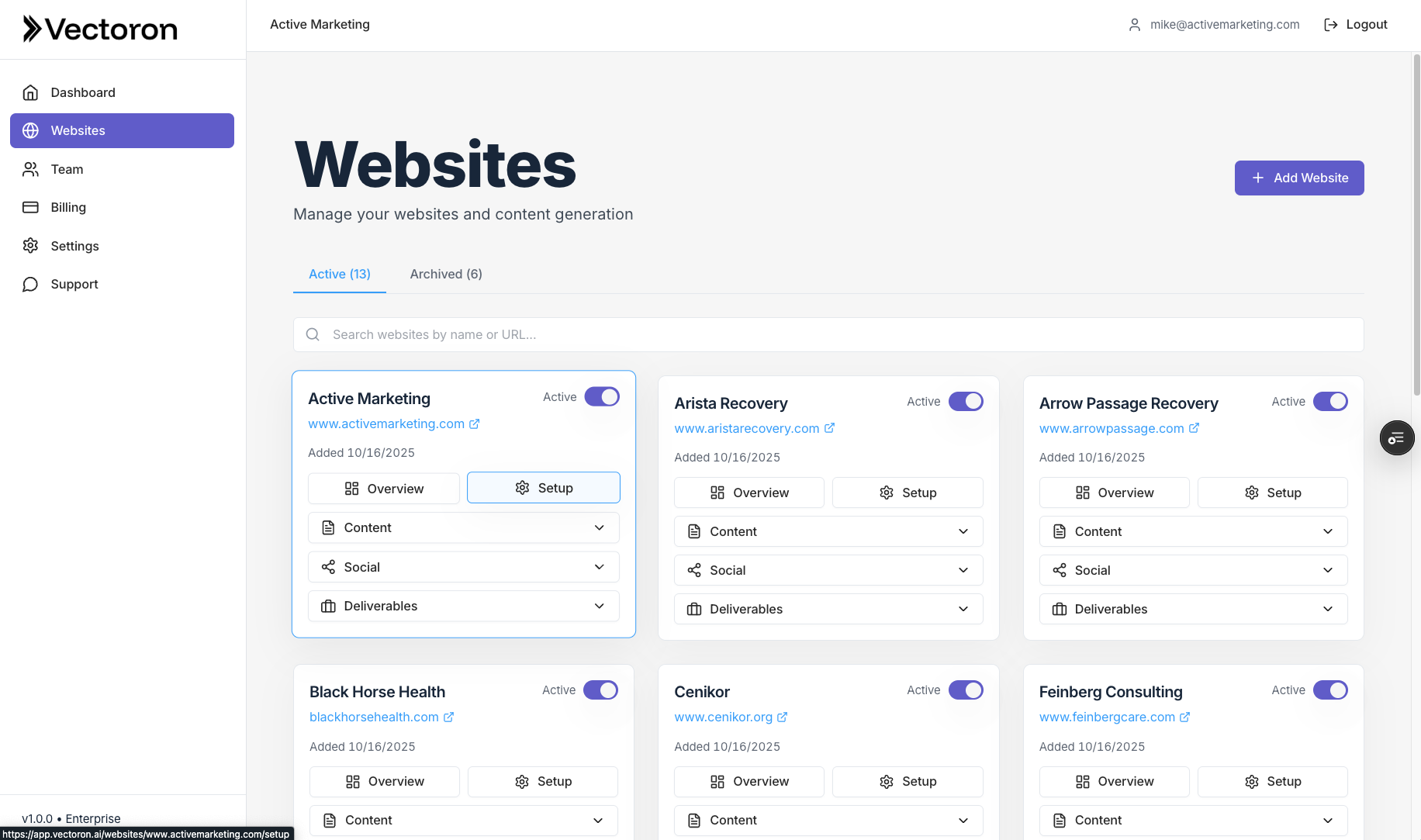Switch to the Archived websites tab

pos(446,274)
